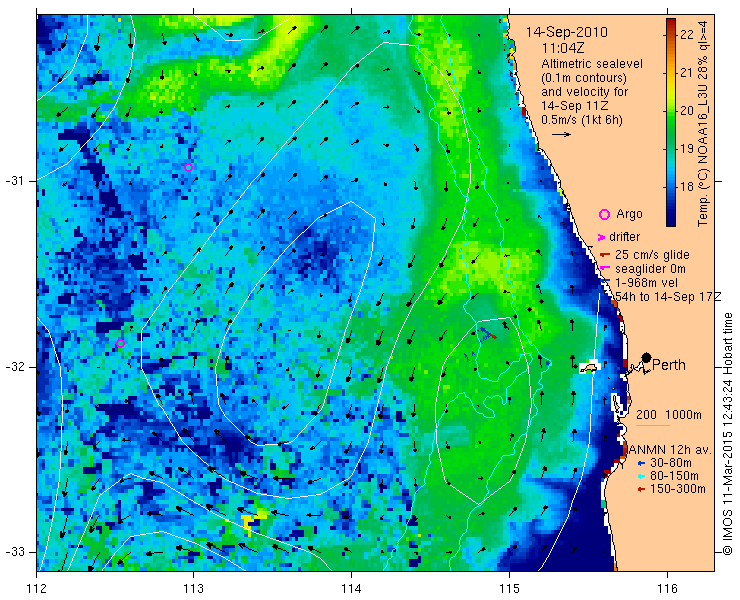Click the 'Altimetric sealevel' caption line
The height and width of the screenshot is (600, 740).
pyautogui.click(x=592, y=63)
